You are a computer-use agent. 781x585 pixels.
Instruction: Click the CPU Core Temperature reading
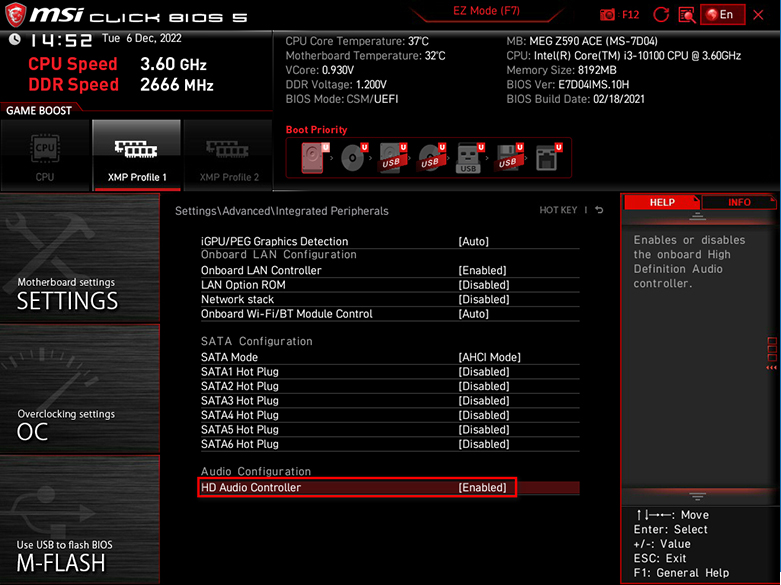click(x=357, y=41)
